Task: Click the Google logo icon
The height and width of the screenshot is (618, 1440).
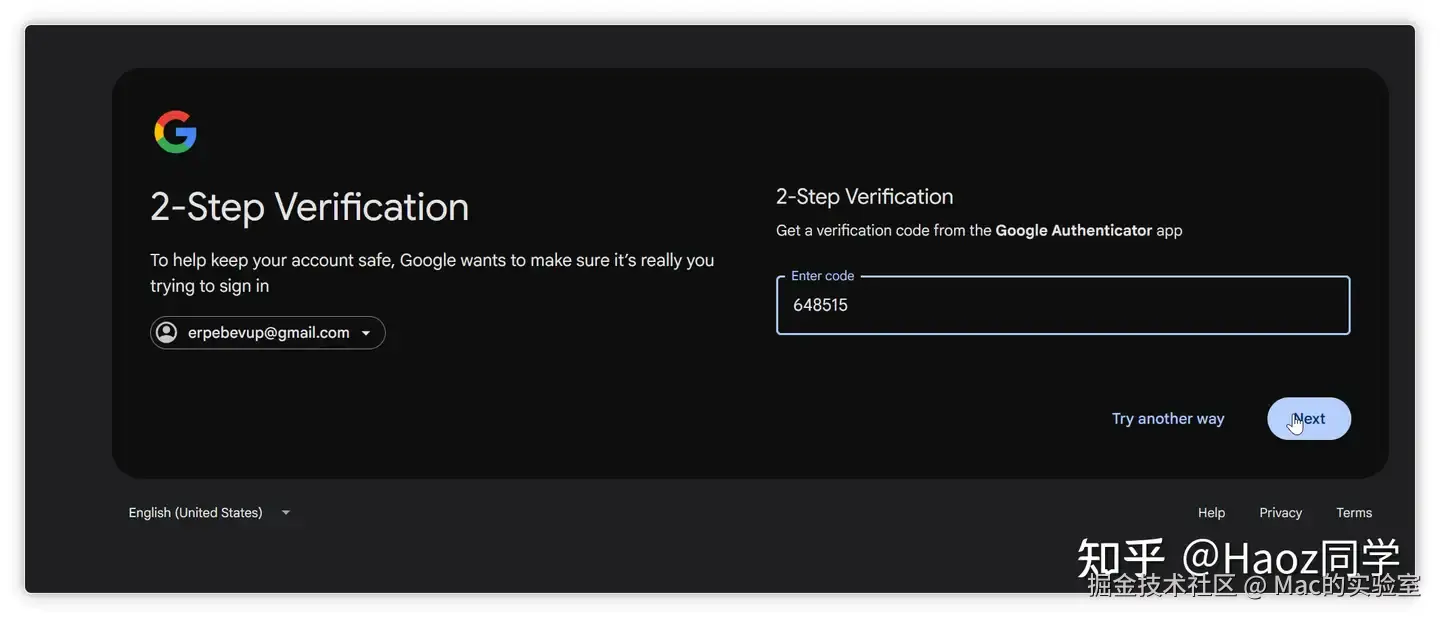Action: point(175,132)
